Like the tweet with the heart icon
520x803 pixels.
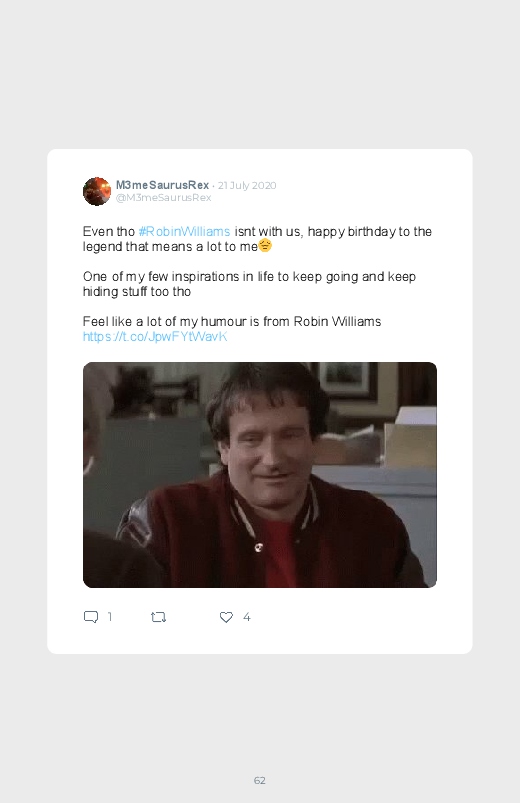[226, 617]
